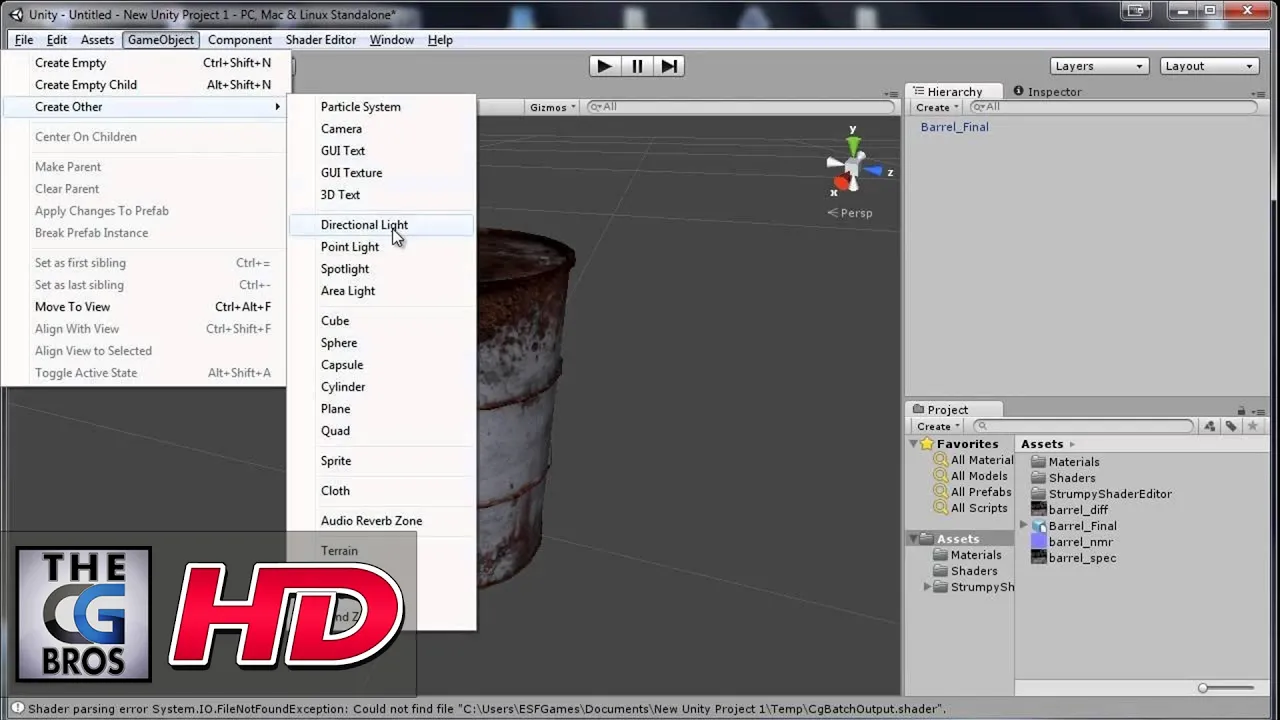This screenshot has width=1280, height=720.
Task: Click the Search by Label tag icon
Action: pos(1231,426)
